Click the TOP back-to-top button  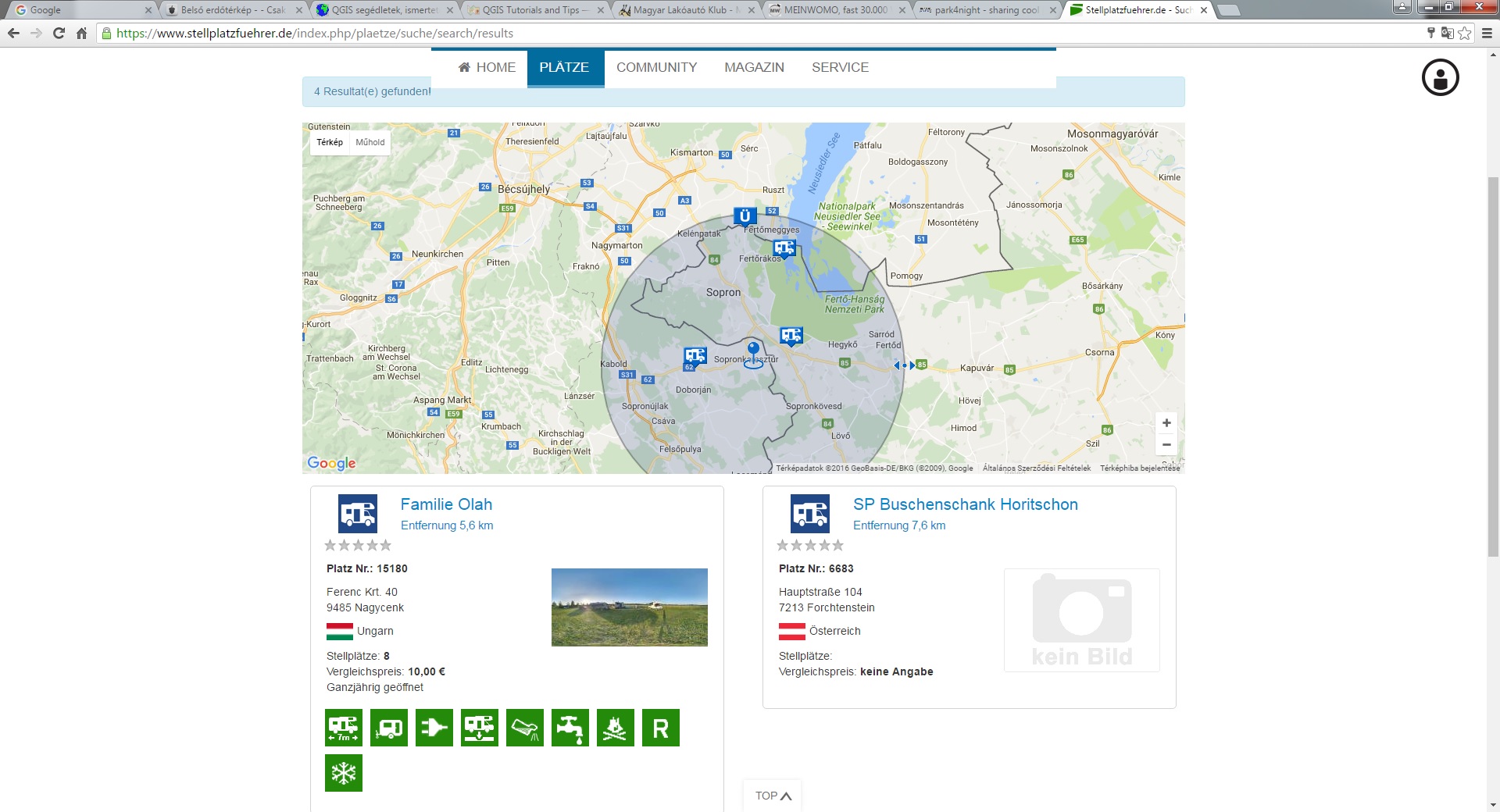773,796
